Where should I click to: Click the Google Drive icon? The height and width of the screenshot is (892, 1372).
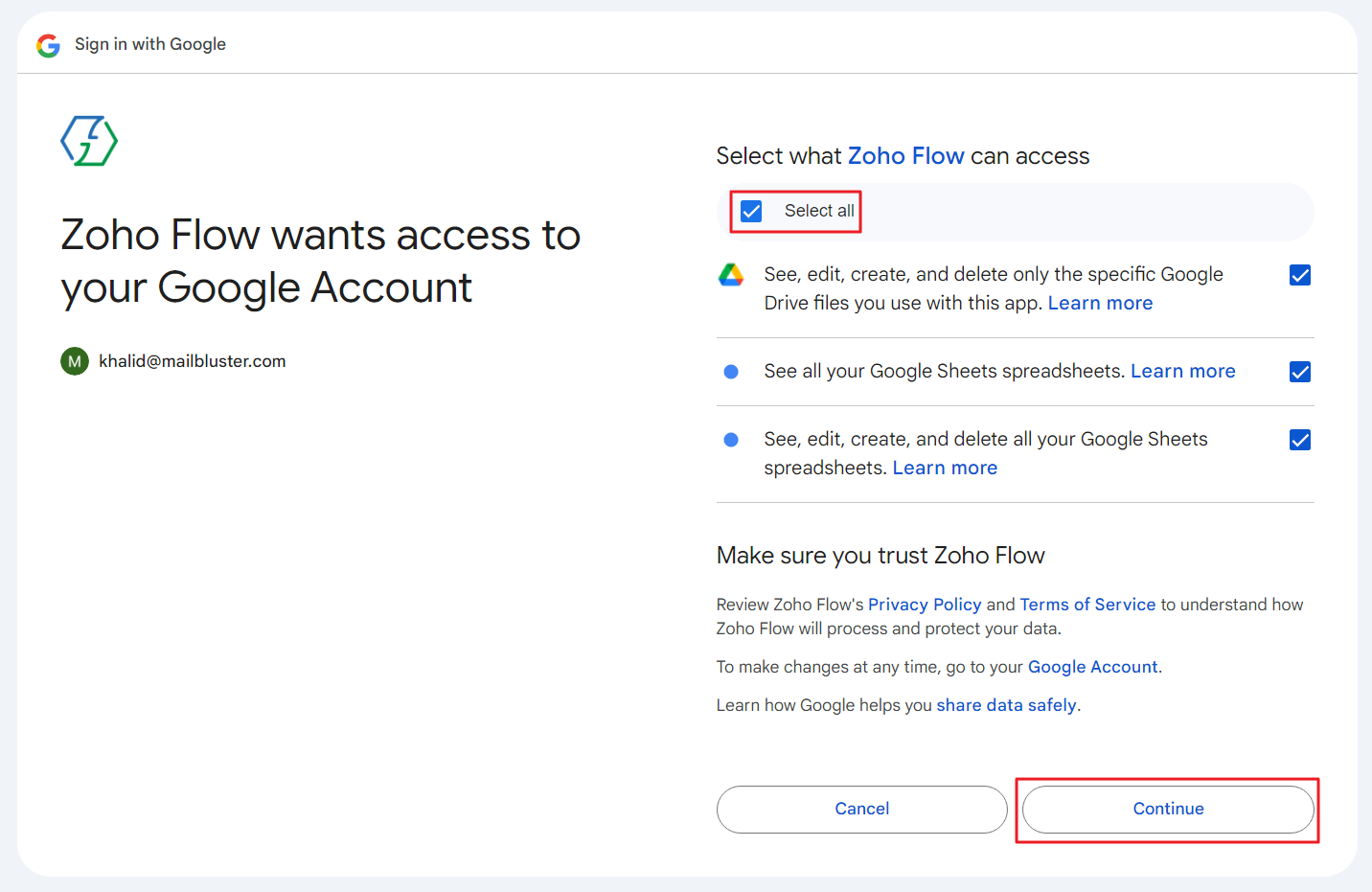pos(731,275)
